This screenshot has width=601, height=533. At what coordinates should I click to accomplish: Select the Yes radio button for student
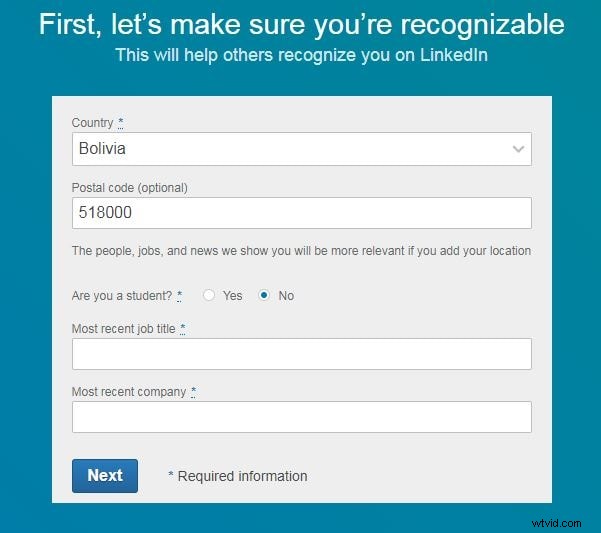[209, 295]
